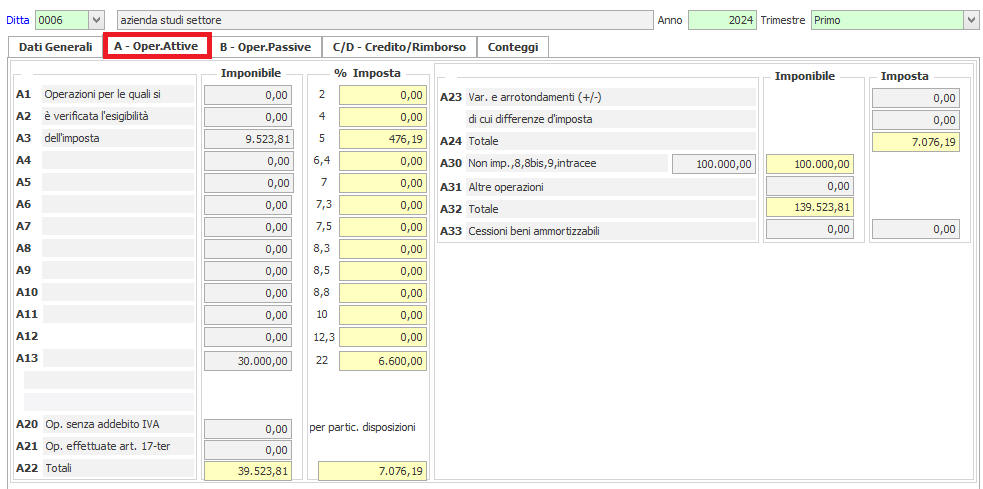This screenshot has width=983, height=489.
Task: Click the label 'Var. e arrotondamenti (+/-)'
Action: tap(535, 97)
